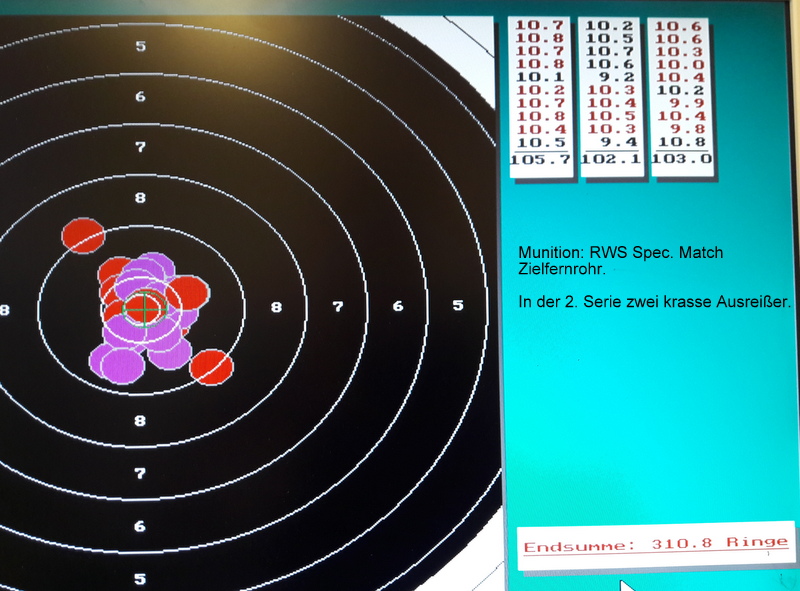The width and height of the screenshot is (800, 591).
Task: Click the third series total 103.0
Action: 681,159
